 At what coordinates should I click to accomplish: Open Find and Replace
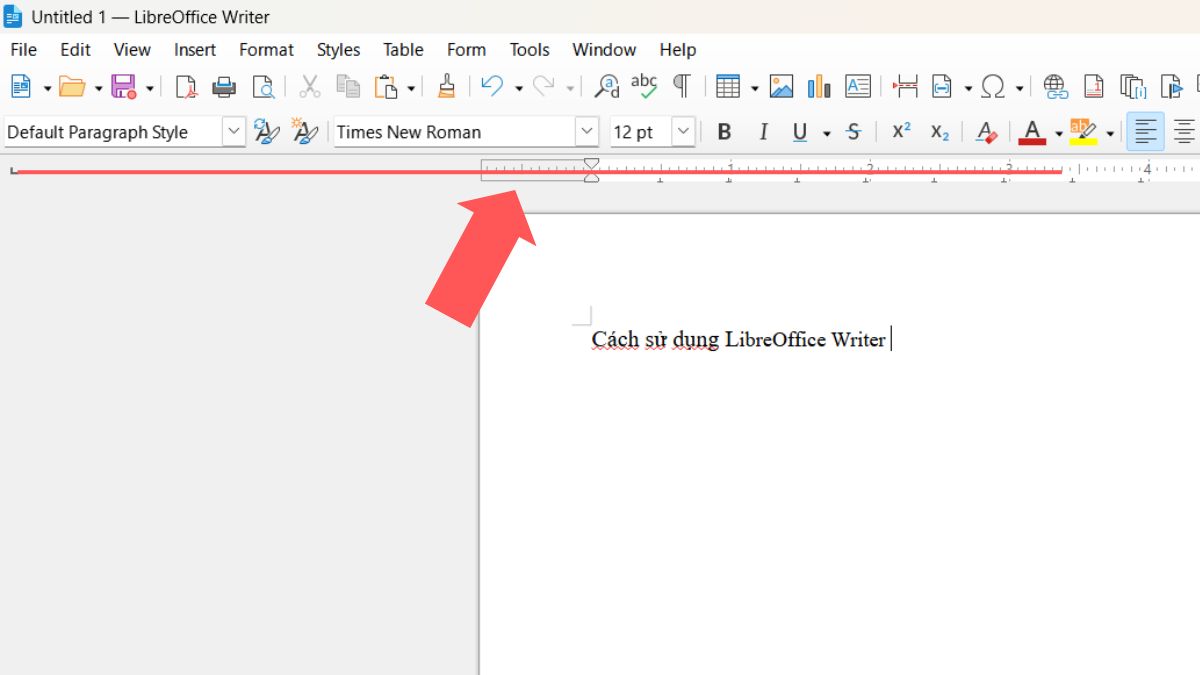coord(607,87)
